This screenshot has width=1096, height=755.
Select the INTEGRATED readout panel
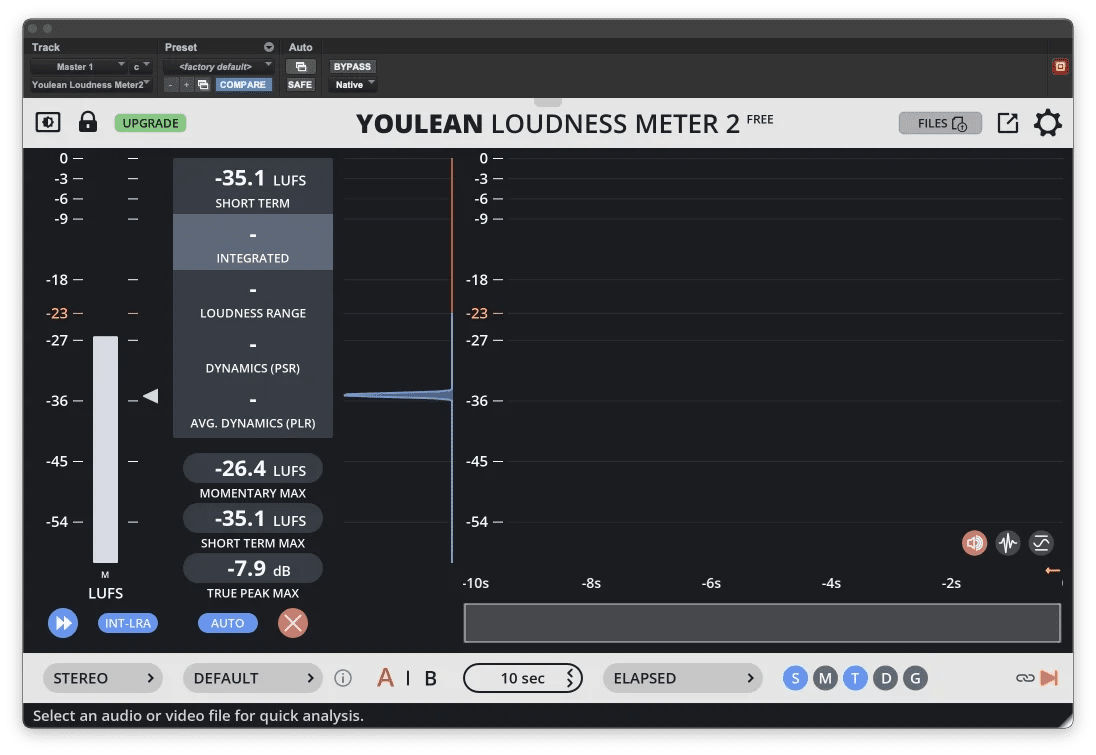pyautogui.click(x=253, y=242)
